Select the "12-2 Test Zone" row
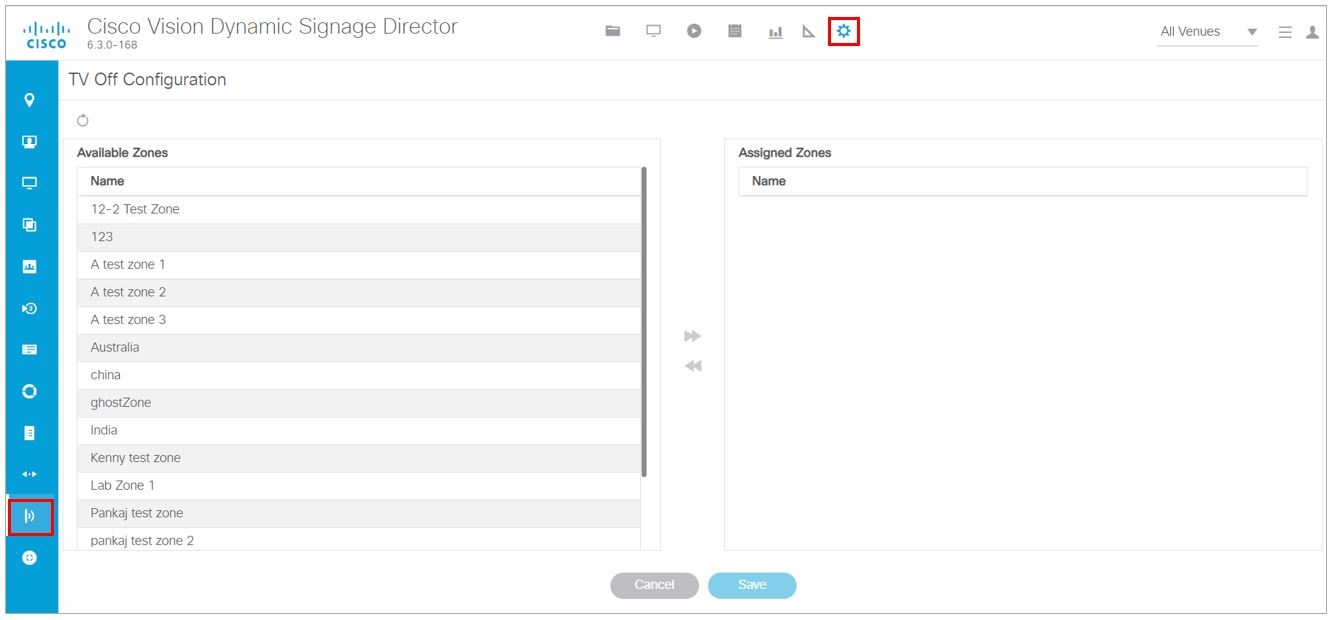Viewport: 1334px width, 620px height. coord(359,209)
